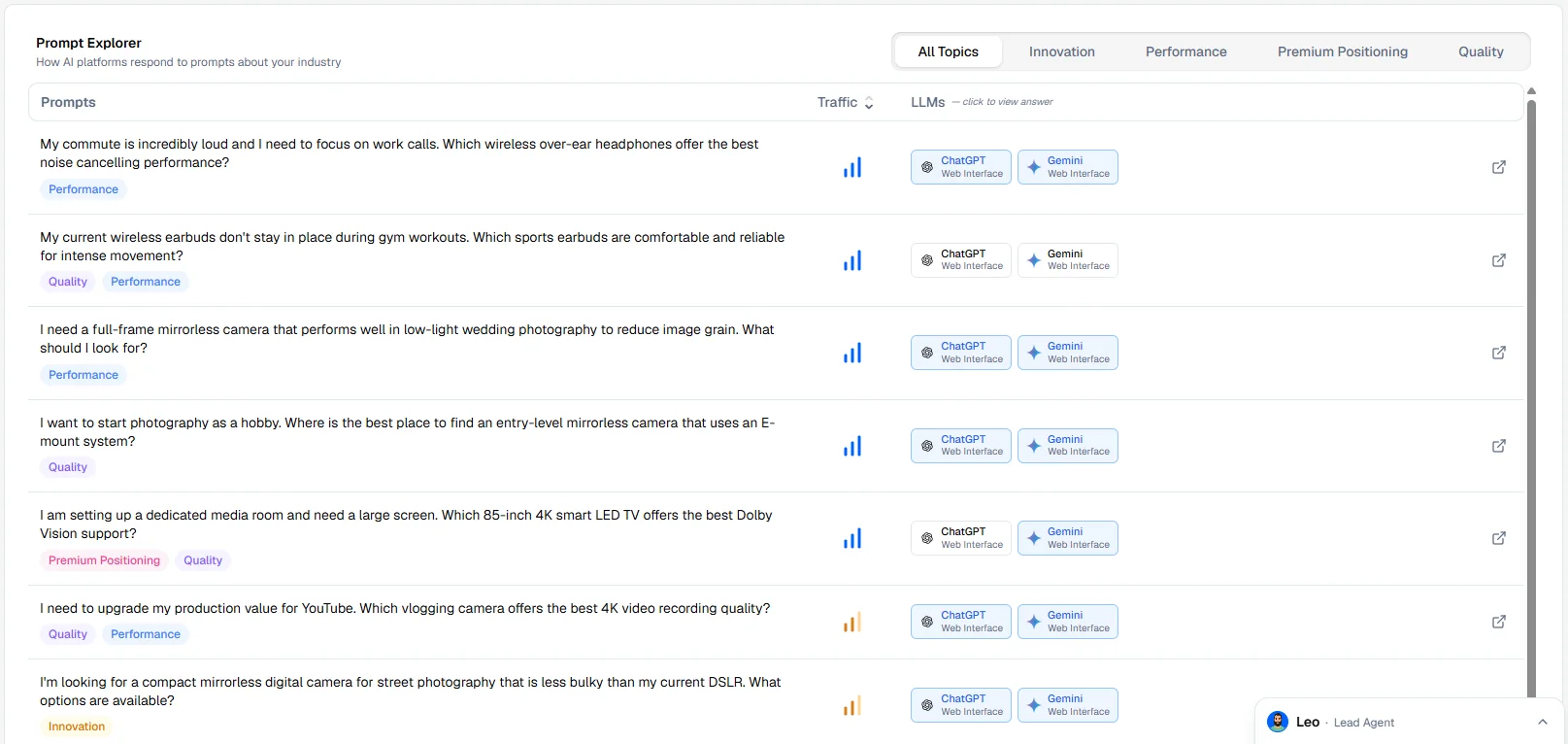View Gemini answer for noise cancelling headphones
Image resolution: width=1568 pixels, height=744 pixels.
1068,167
